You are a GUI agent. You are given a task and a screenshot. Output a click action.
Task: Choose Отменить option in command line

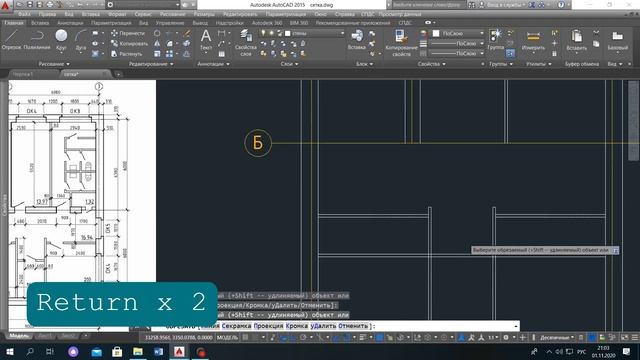point(353,326)
